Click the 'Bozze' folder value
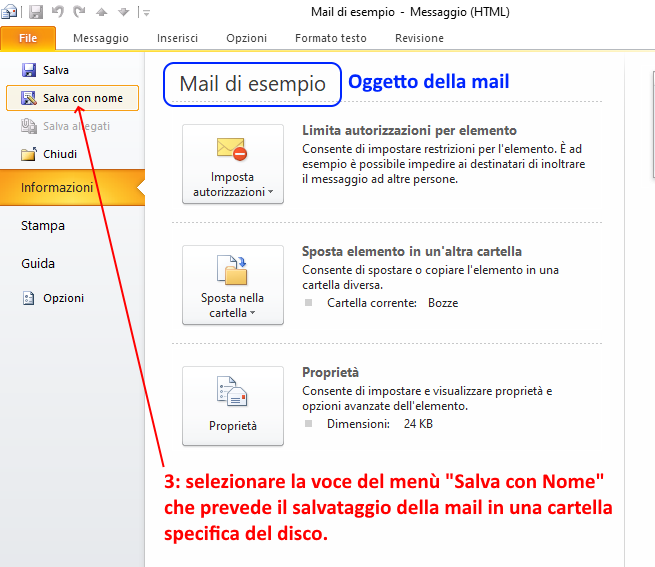Image resolution: width=655 pixels, height=567 pixels. tap(443, 303)
